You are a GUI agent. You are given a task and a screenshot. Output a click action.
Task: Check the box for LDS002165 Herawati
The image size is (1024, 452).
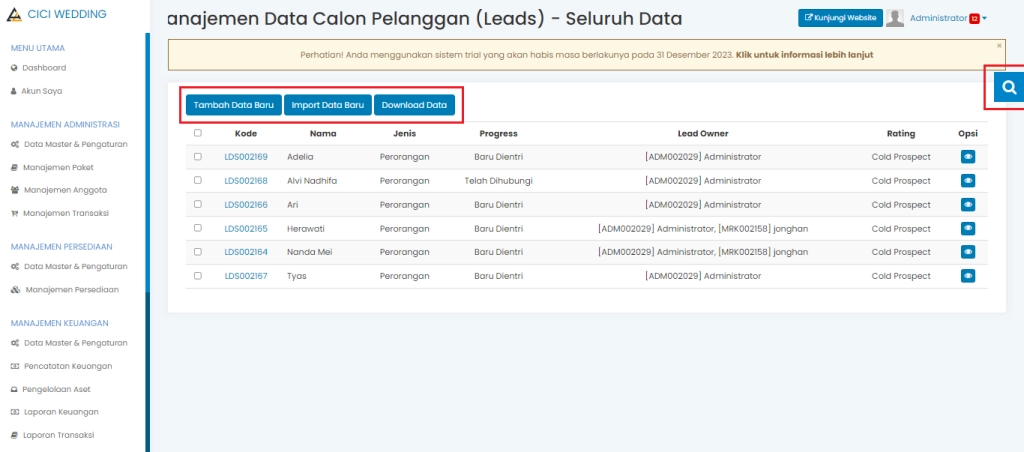click(x=198, y=228)
